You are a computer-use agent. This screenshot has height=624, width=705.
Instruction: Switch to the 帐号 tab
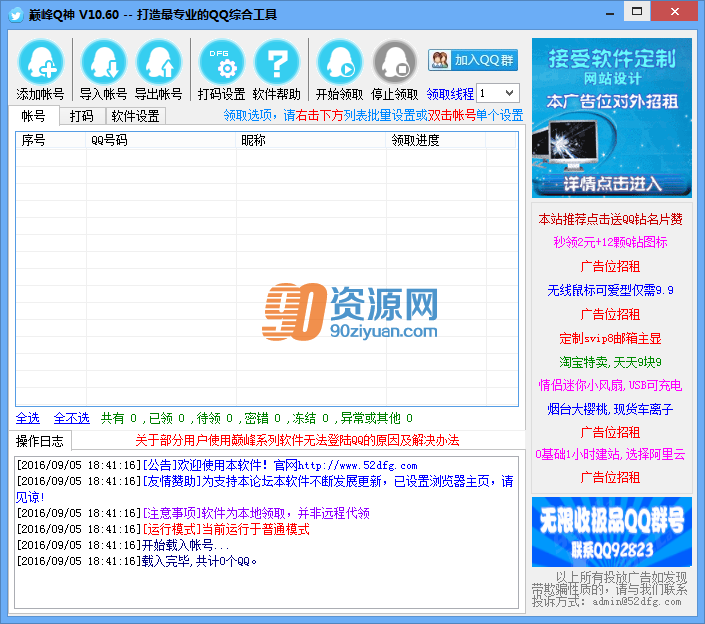point(34,116)
